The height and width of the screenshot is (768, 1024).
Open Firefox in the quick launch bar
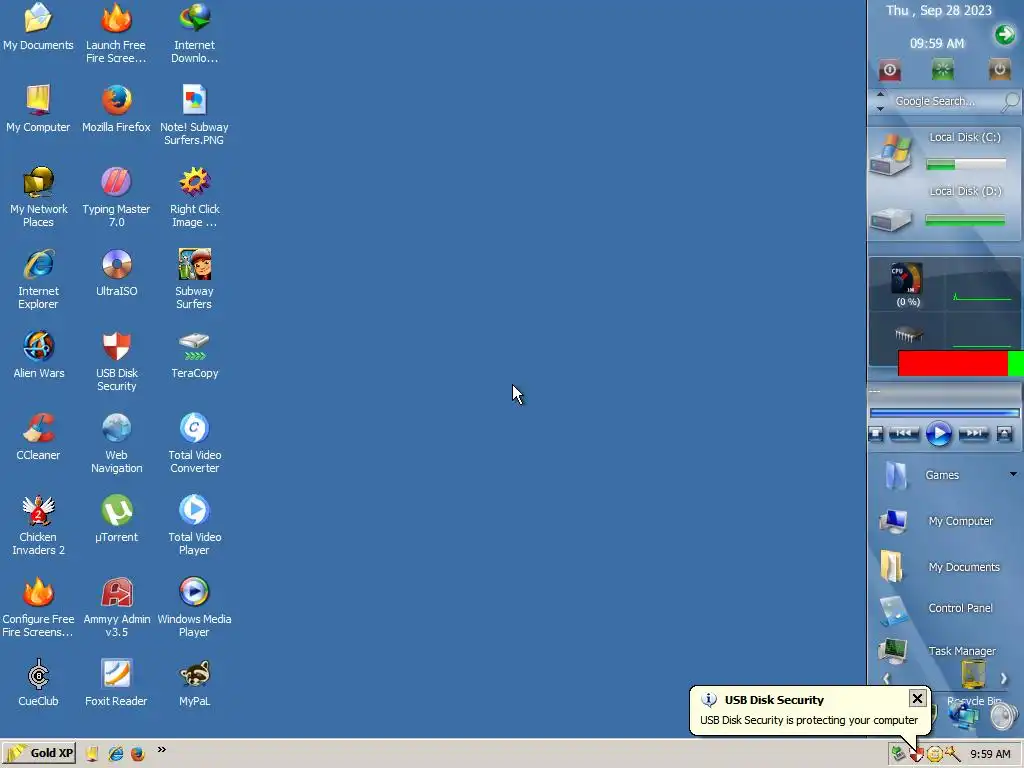point(137,754)
